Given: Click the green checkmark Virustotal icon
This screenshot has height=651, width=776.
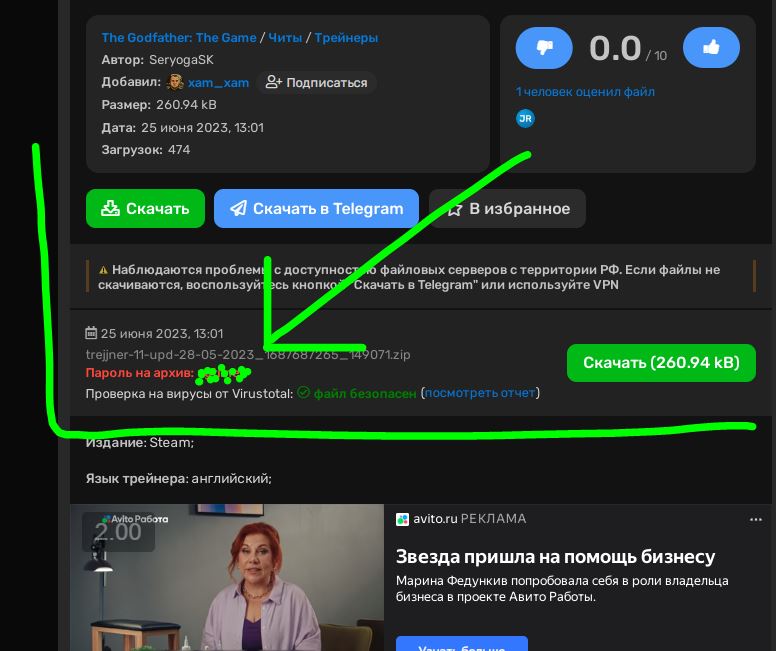Looking at the screenshot, I should click(303, 393).
